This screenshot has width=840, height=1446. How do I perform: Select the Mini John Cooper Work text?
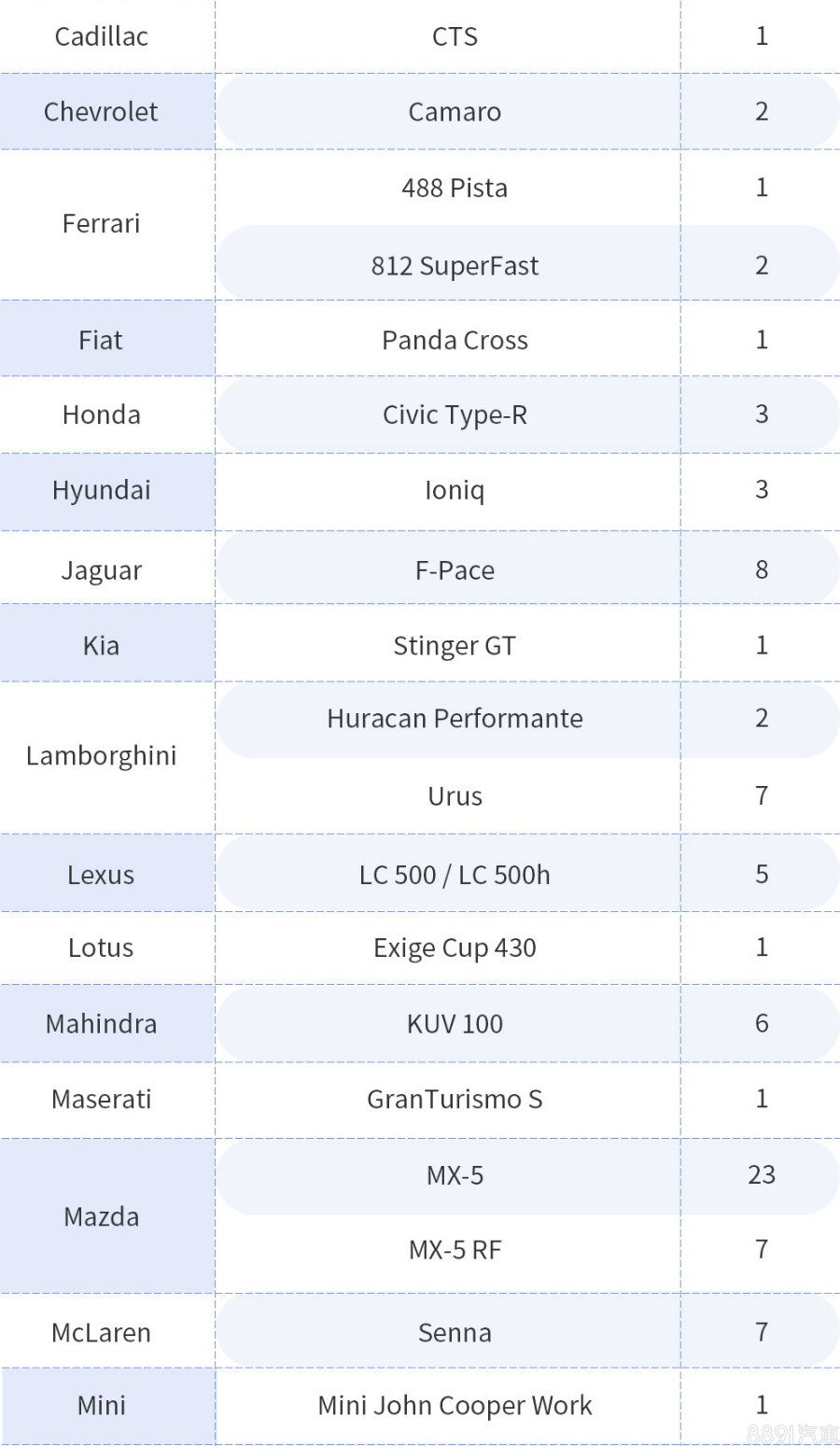pos(455,1406)
